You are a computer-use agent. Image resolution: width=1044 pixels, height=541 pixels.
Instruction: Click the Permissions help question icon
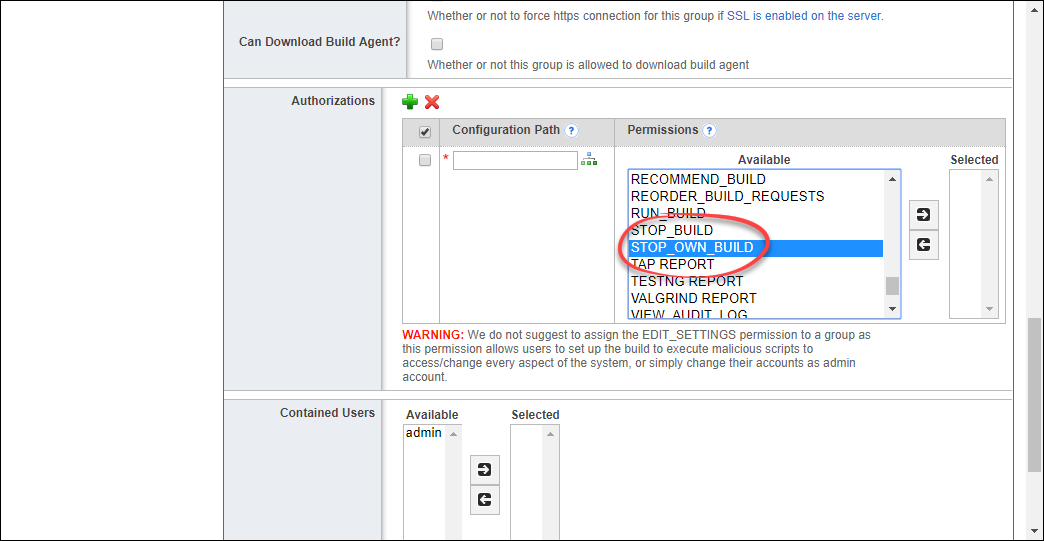coord(709,131)
